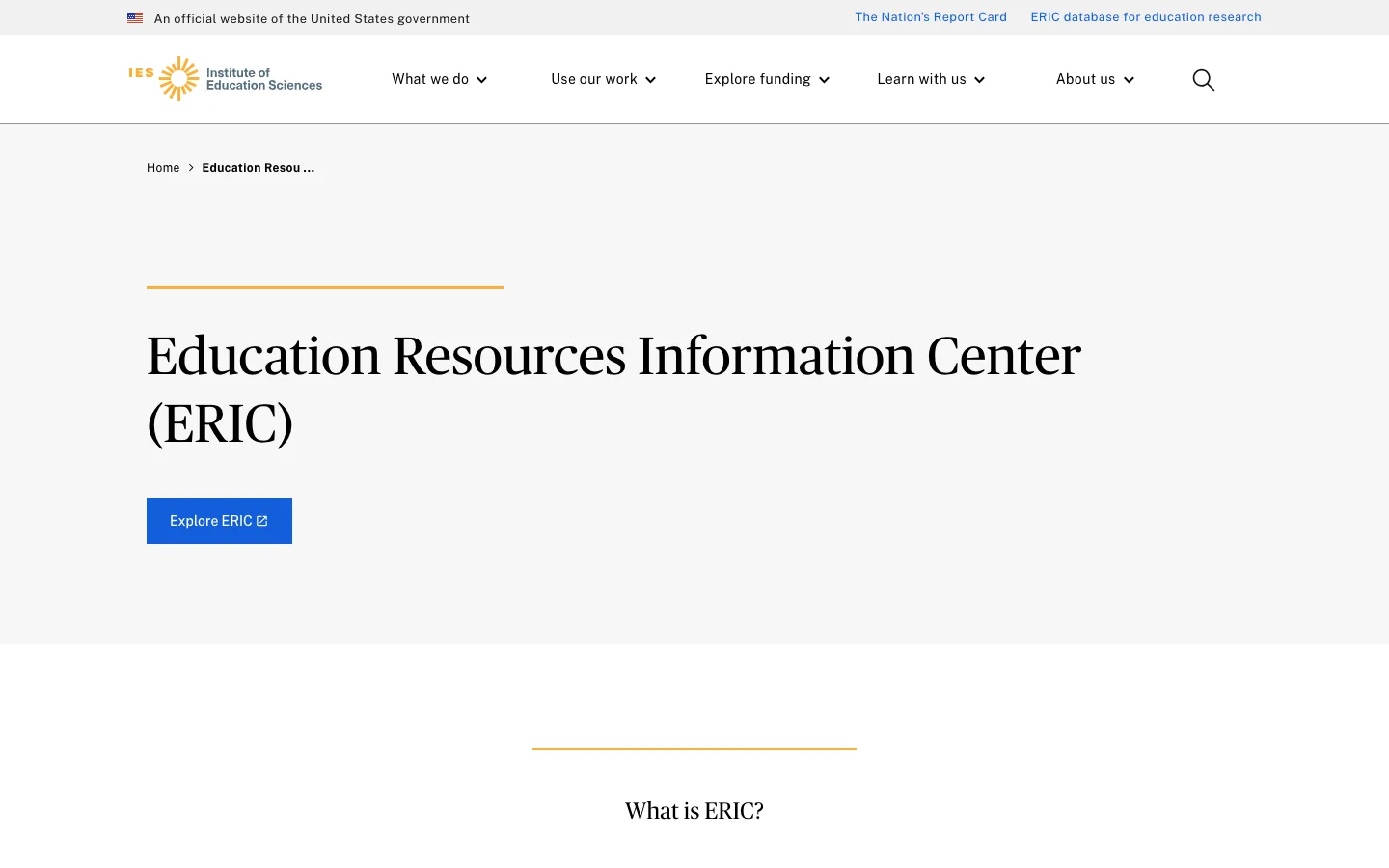Click the Education Resou… breadcrumb item
Screen dimensions: 1389x868
coord(258,168)
